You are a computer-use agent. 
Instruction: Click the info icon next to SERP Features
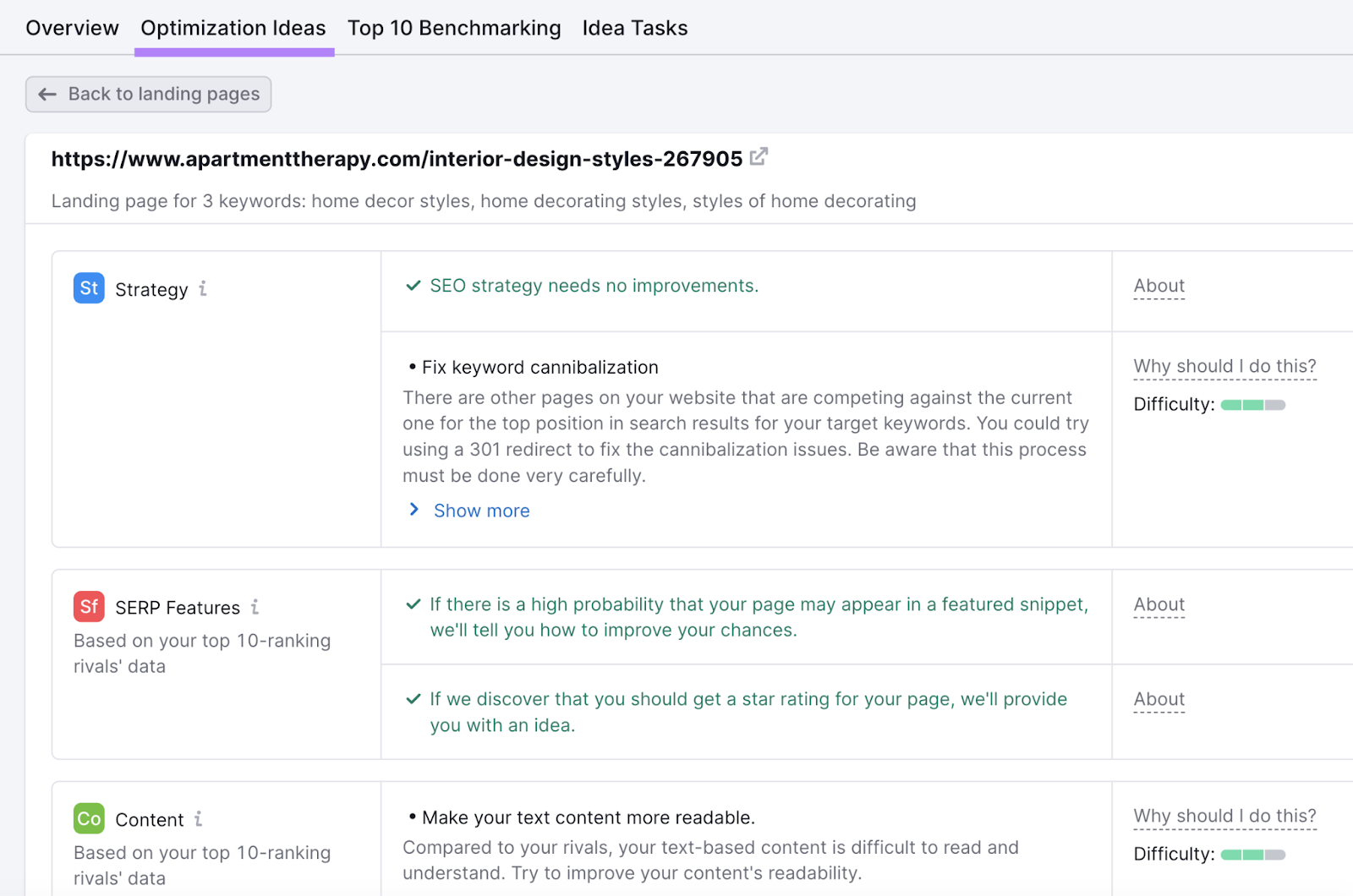click(255, 607)
